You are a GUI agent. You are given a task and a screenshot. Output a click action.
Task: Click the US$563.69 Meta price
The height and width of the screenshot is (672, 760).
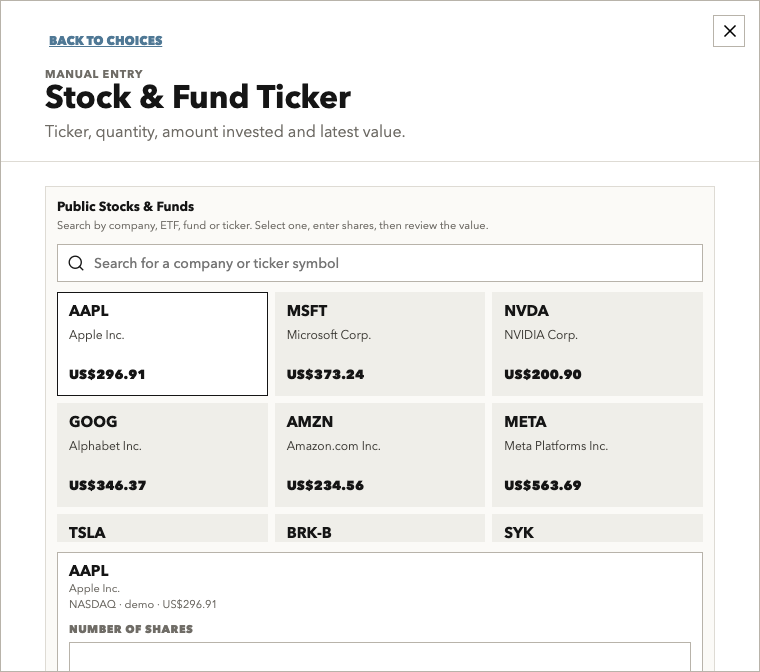[x=543, y=485]
